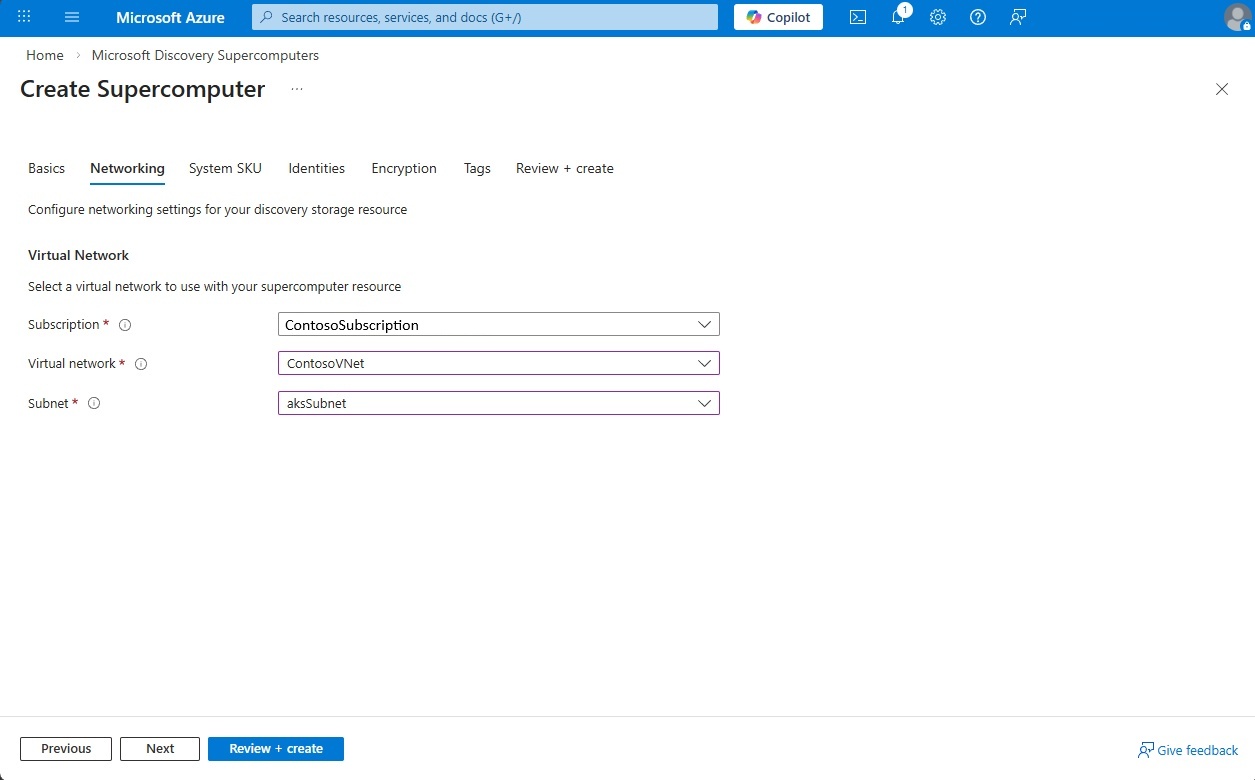Viewport: 1255px width, 780px height.
Task: Open help and support question icon
Action: coord(978,17)
